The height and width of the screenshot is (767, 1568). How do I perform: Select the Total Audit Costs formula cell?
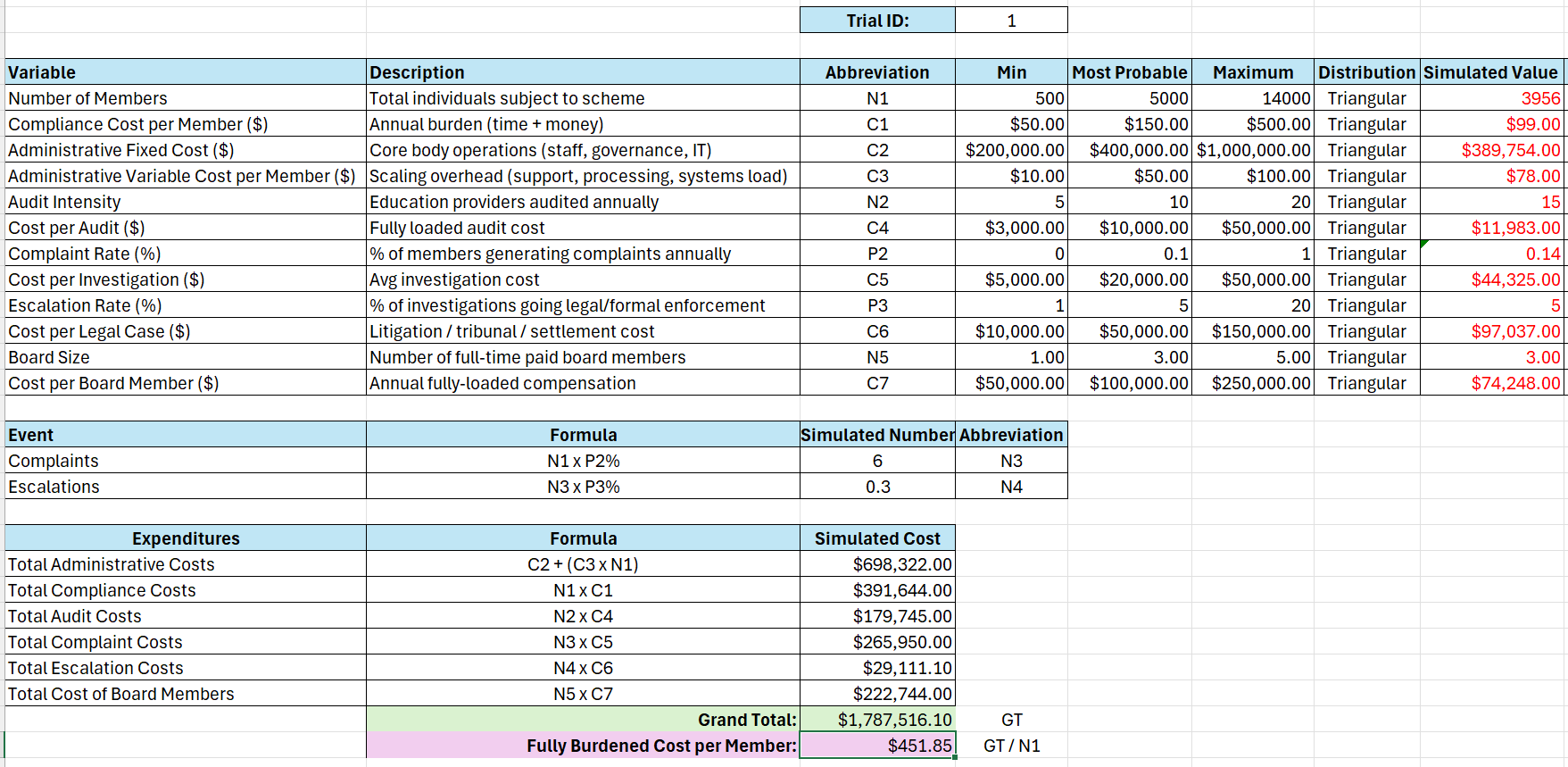click(x=583, y=616)
